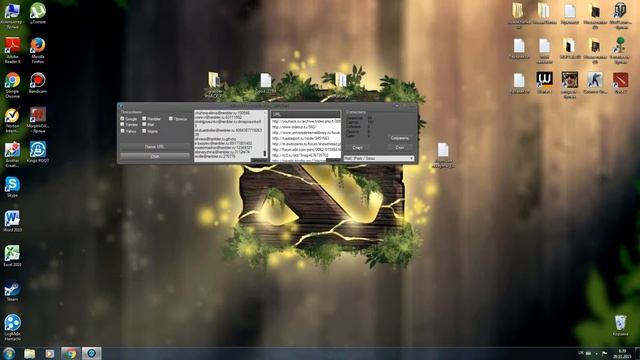The image size is (640, 360).
Task: Open the white document icon beside the tool window
Action: click(443, 155)
